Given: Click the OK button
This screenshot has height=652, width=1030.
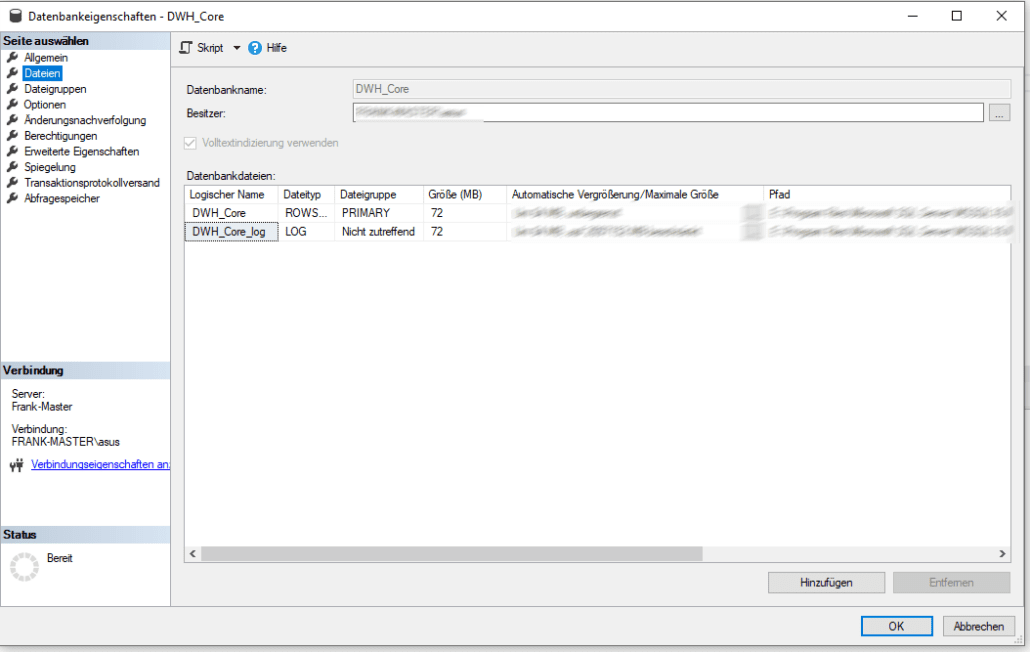Looking at the screenshot, I should click(896, 625).
